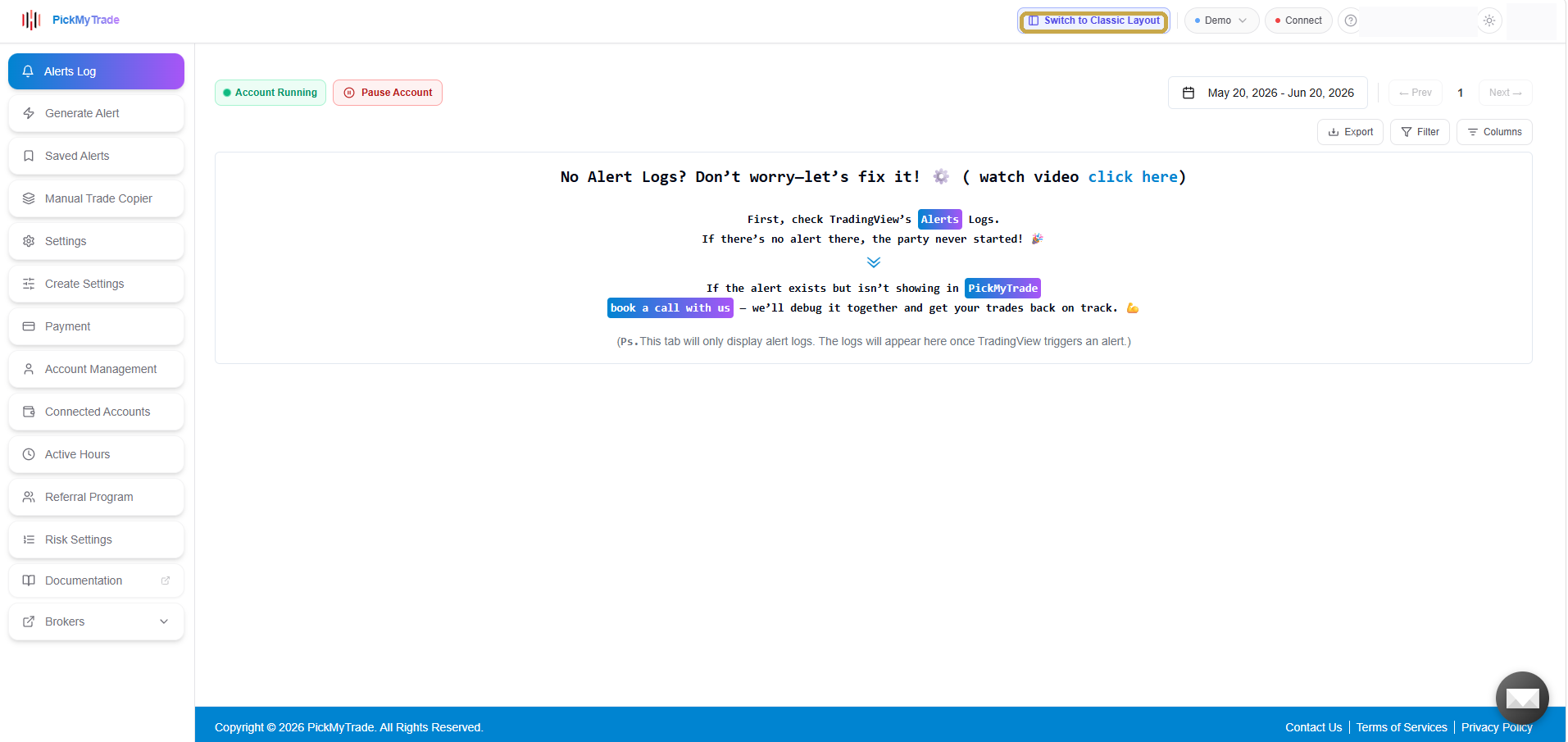Image resolution: width=1568 pixels, height=742 pixels.
Task: Select Manual Trade Copier in sidebar
Action: 96,198
